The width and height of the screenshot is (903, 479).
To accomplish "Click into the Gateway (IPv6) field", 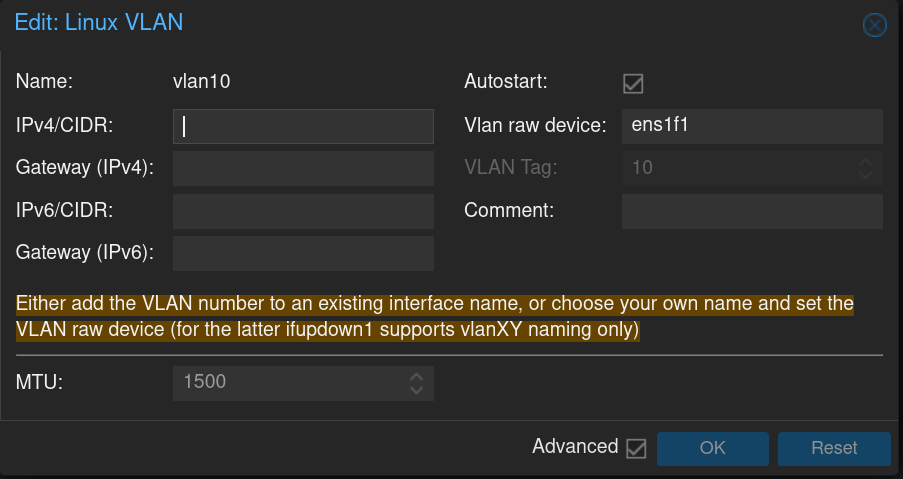I will click(x=303, y=253).
